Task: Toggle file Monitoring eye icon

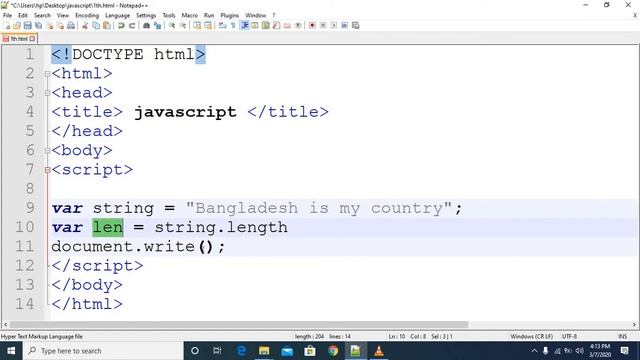Action: pyautogui.click(x=298, y=26)
